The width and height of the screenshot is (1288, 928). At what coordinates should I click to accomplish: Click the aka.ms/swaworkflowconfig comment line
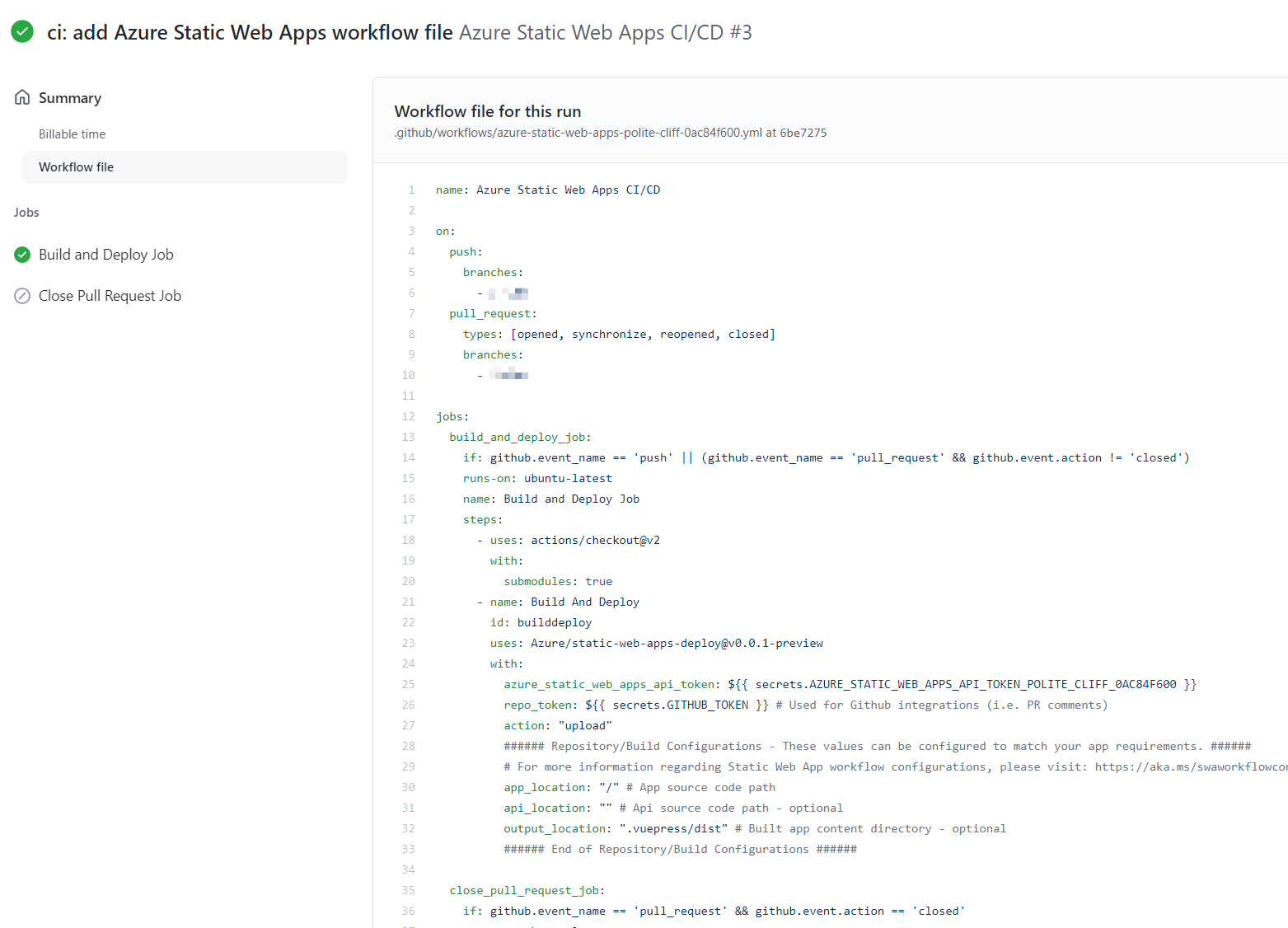[896, 766]
